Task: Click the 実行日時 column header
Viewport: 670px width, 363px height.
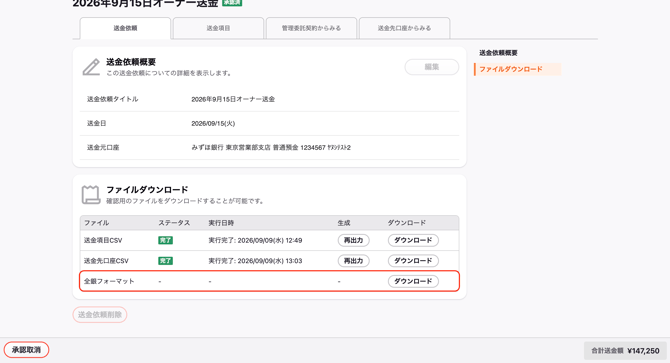Action: (221, 223)
